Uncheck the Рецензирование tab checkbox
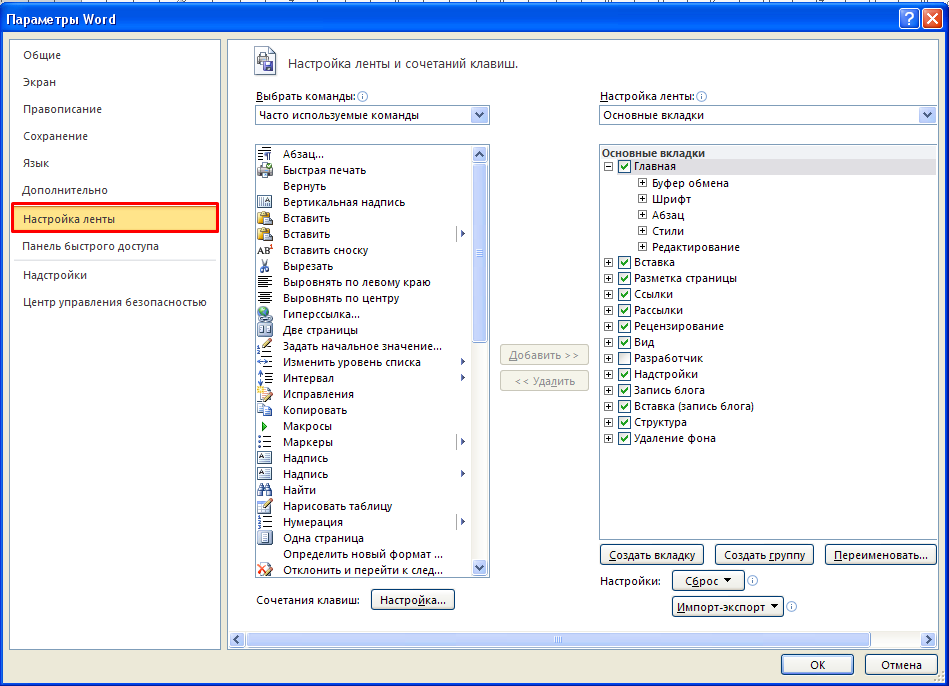 pyautogui.click(x=624, y=326)
